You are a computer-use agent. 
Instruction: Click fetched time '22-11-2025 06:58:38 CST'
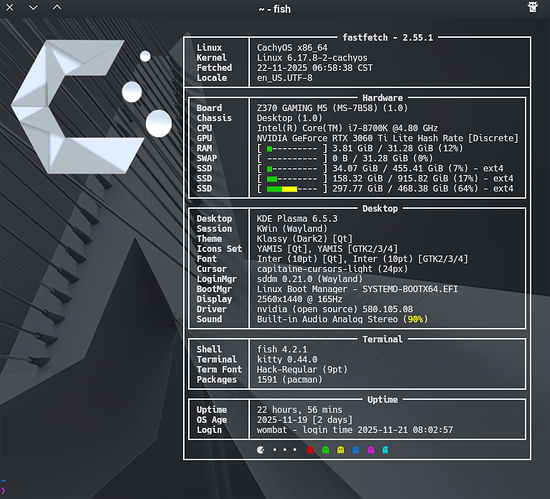315,68
